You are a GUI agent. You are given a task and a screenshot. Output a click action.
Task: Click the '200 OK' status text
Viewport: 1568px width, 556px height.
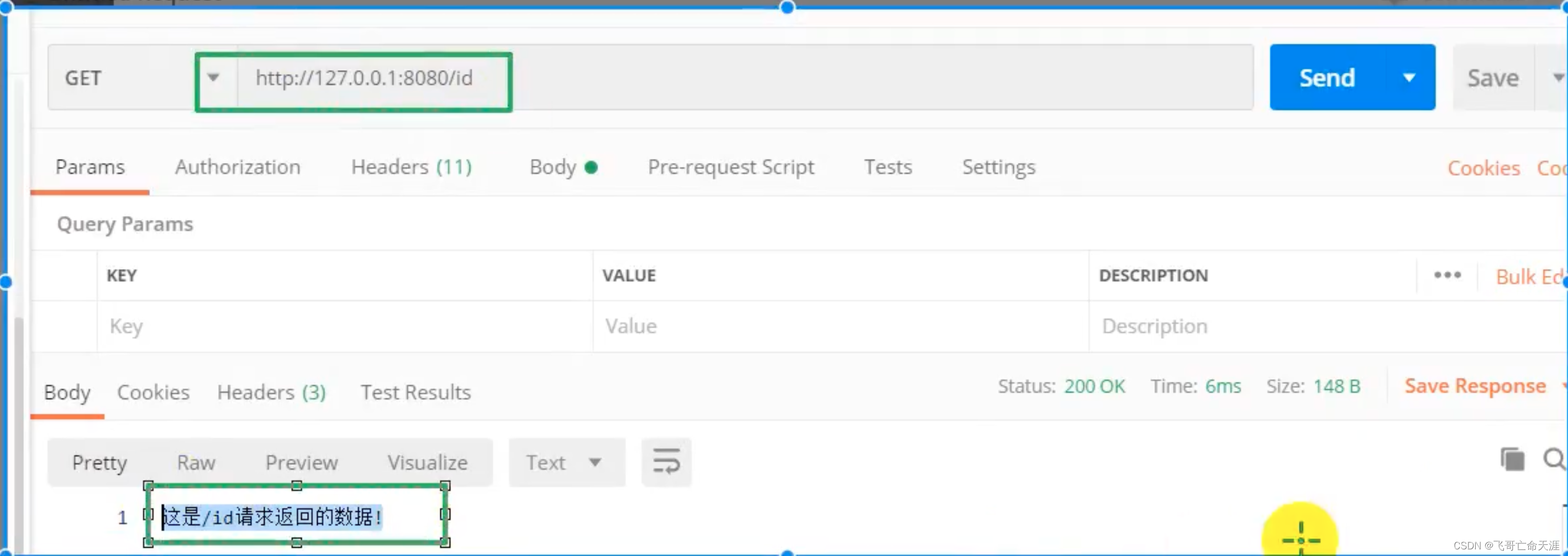tap(1095, 387)
